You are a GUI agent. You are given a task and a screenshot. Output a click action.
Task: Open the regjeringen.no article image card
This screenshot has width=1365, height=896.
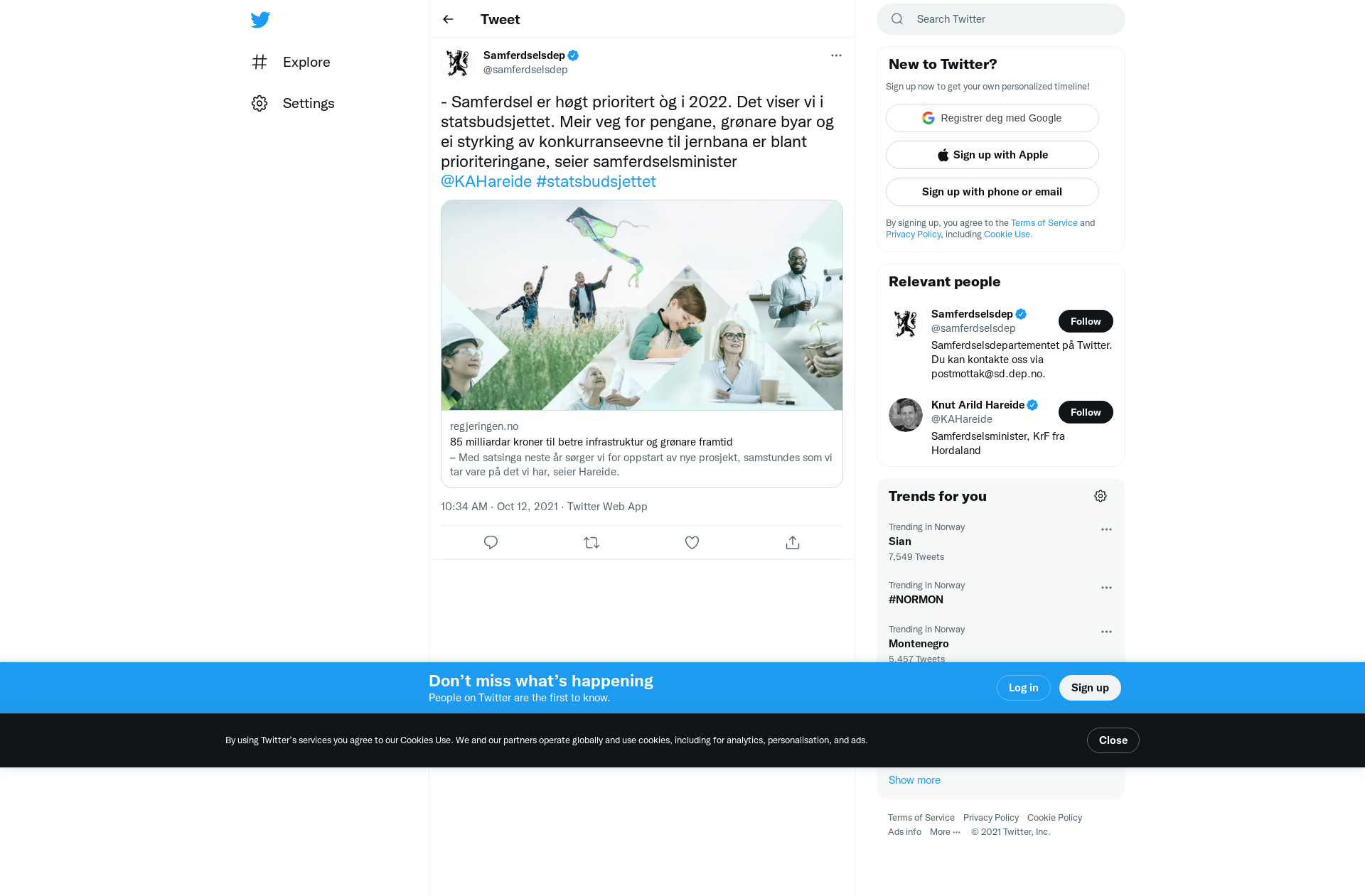(x=642, y=305)
